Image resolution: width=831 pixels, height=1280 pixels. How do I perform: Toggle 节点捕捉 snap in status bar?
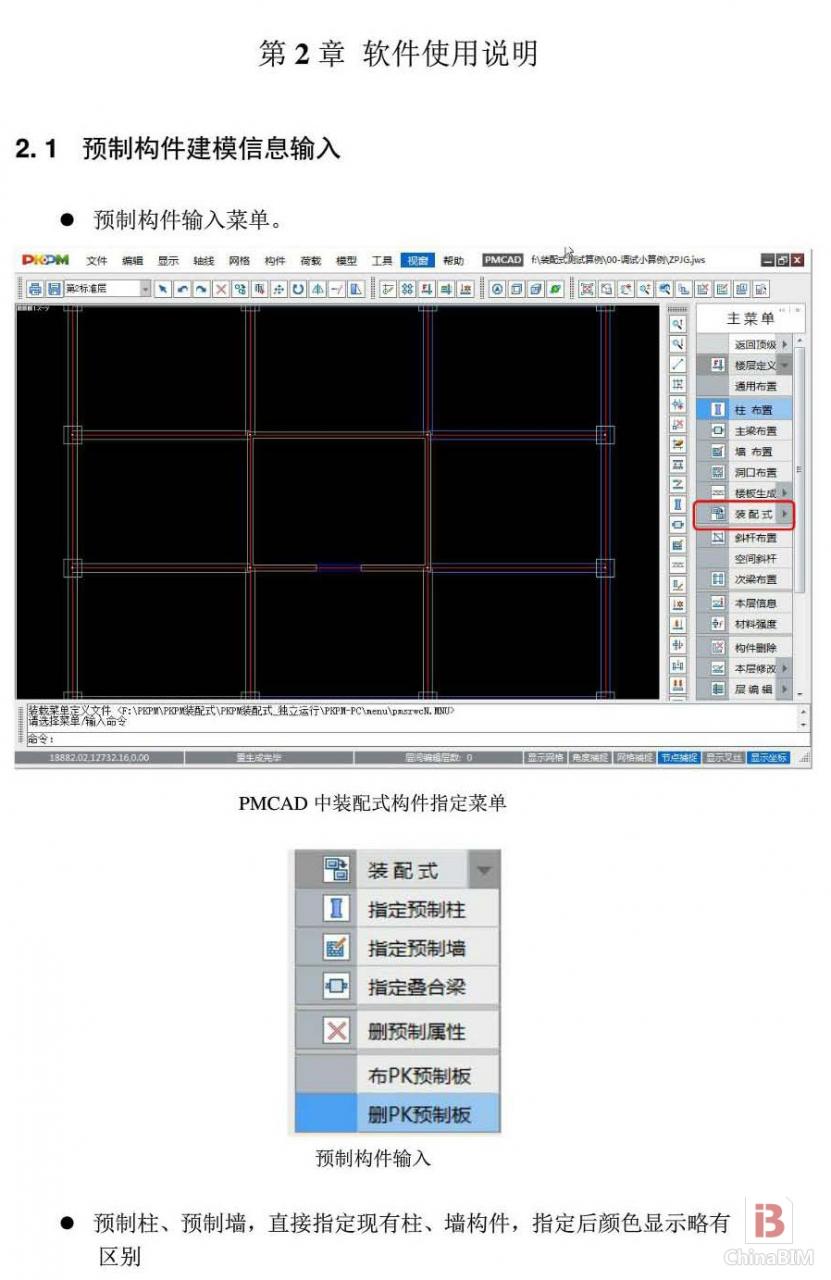(679, 758)
